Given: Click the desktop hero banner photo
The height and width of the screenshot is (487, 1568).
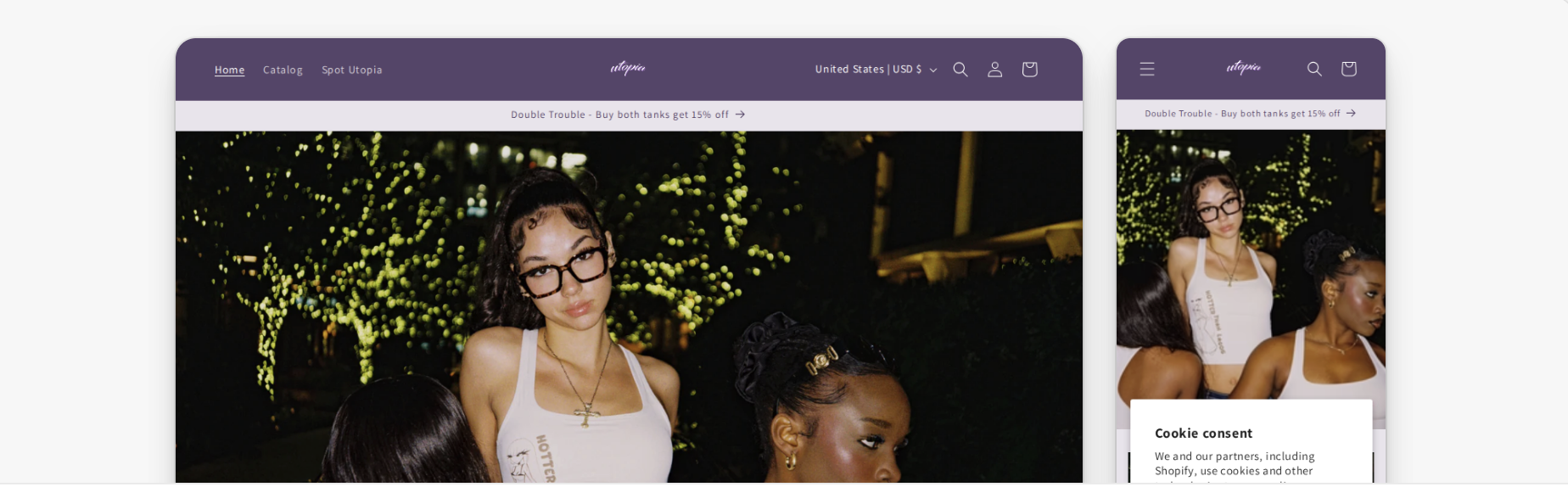Looking at the screenshot, I should pos(629,307).
